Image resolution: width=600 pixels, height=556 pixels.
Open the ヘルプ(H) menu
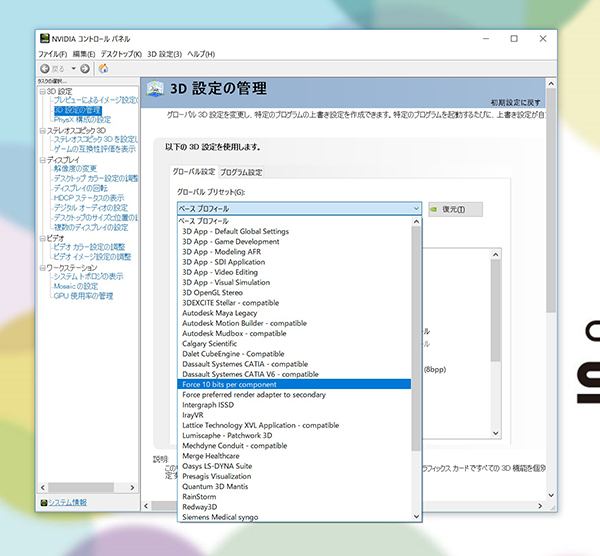(201, 54)
